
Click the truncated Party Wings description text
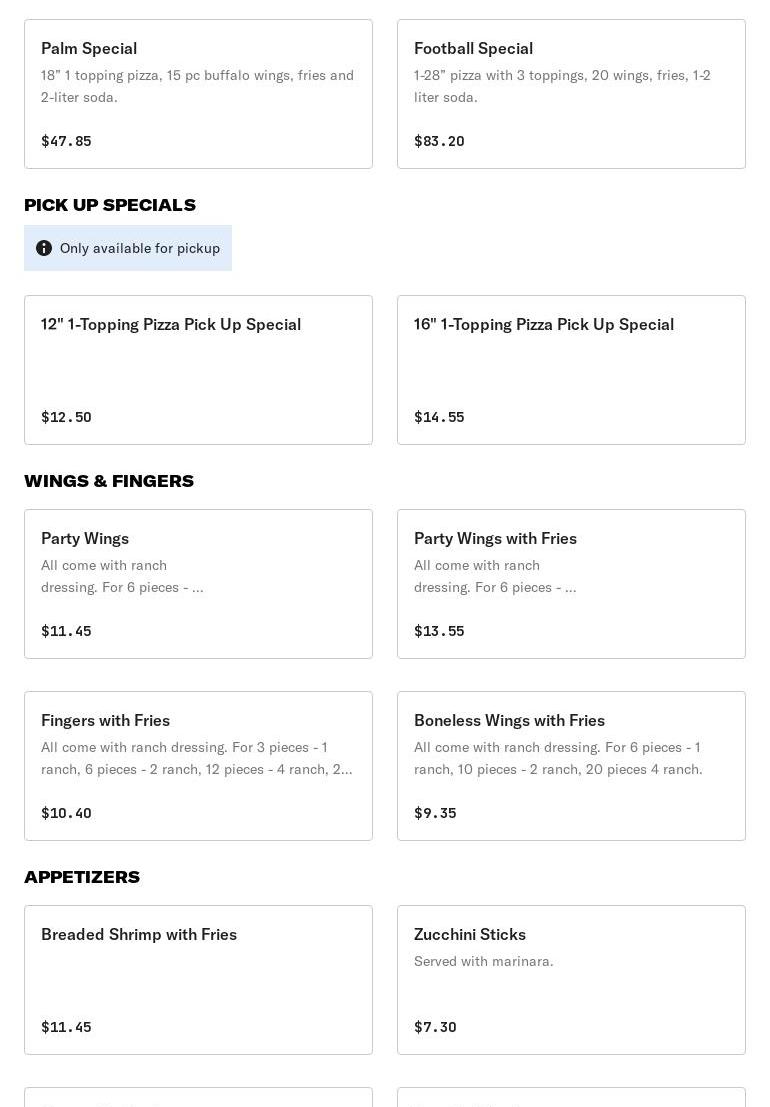(122, 576)
